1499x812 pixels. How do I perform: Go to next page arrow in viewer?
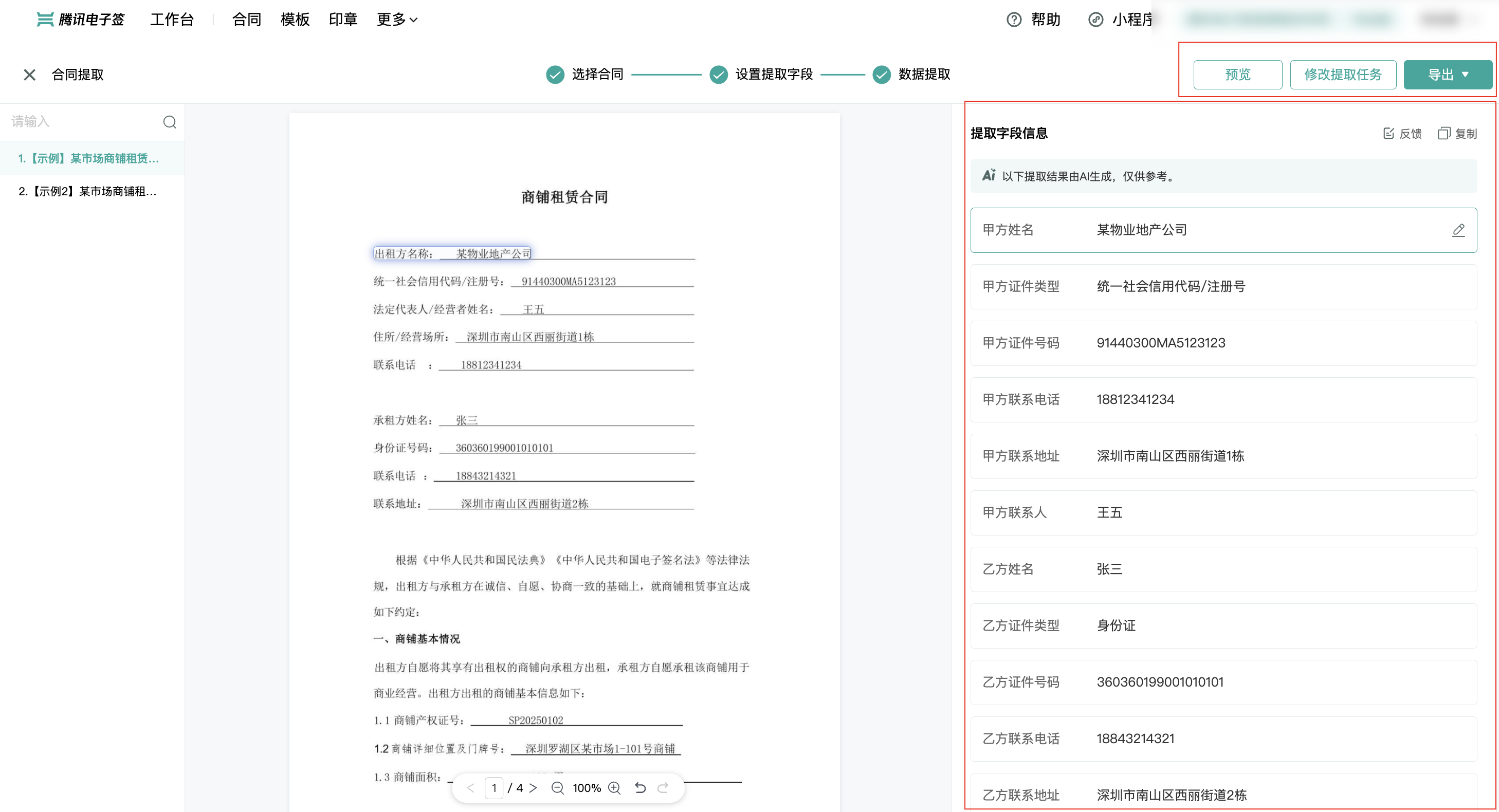click(x=533, y=787)
